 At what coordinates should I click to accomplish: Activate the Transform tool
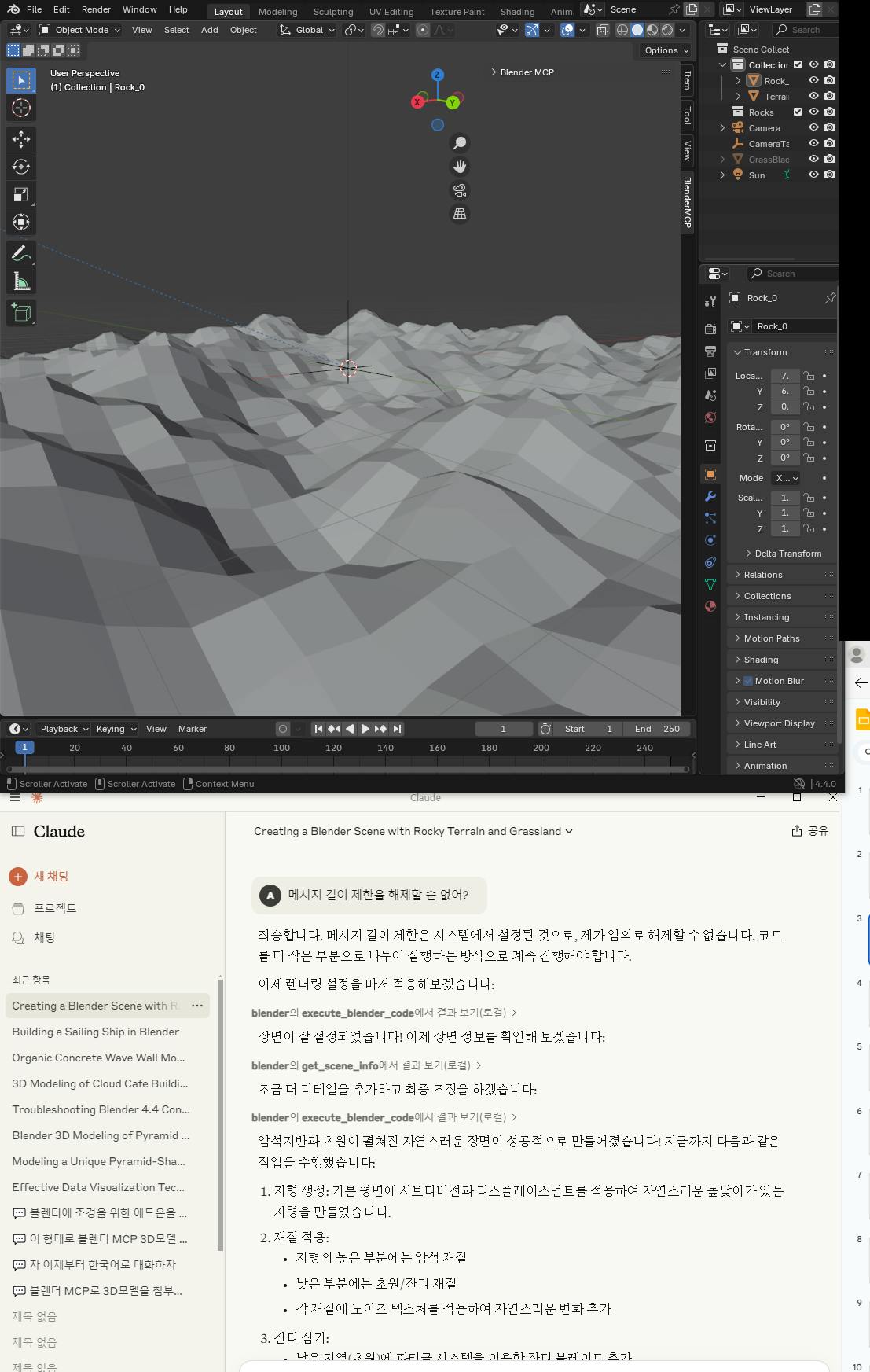click(x=21, y=222)
